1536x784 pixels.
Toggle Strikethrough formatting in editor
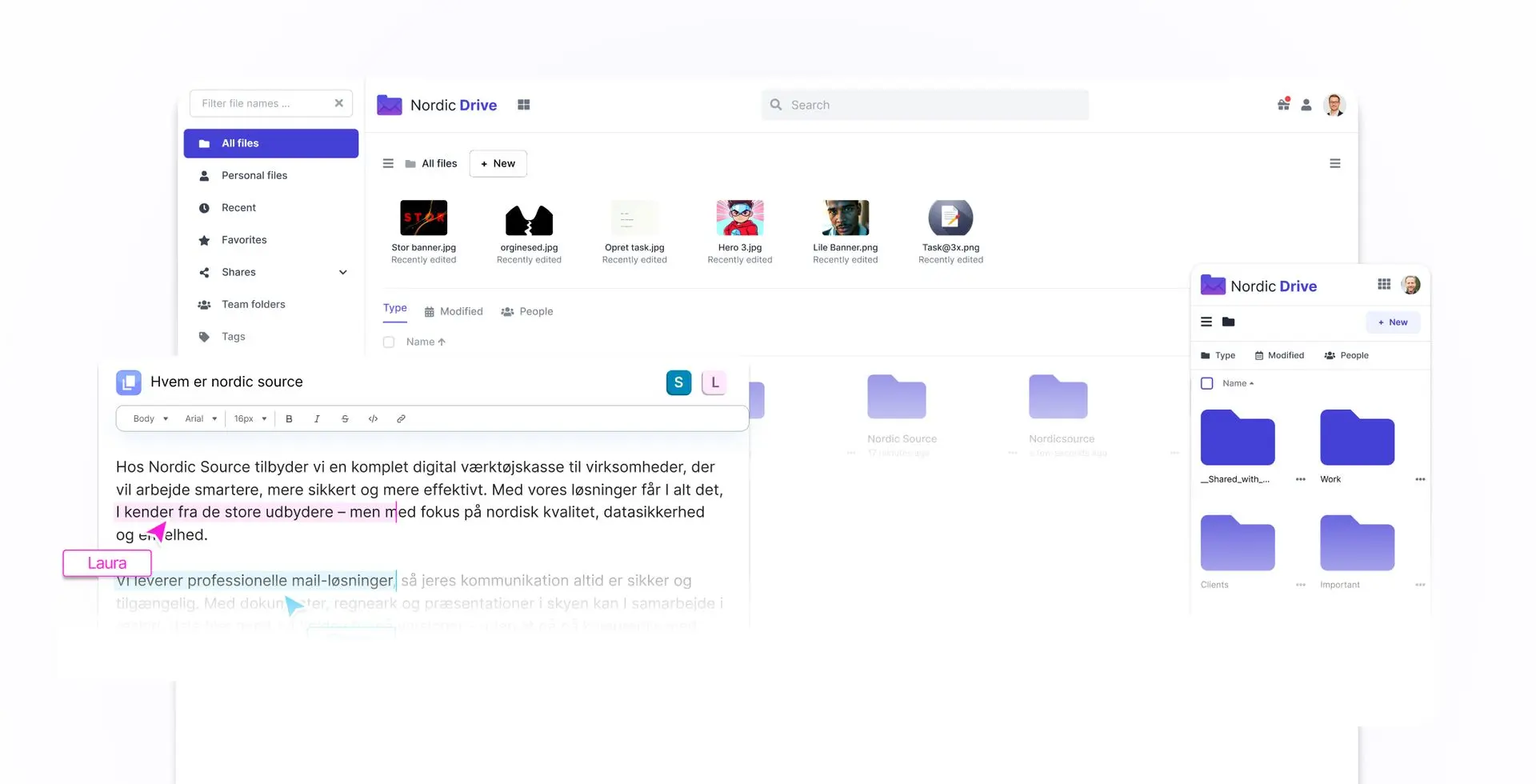345,418
